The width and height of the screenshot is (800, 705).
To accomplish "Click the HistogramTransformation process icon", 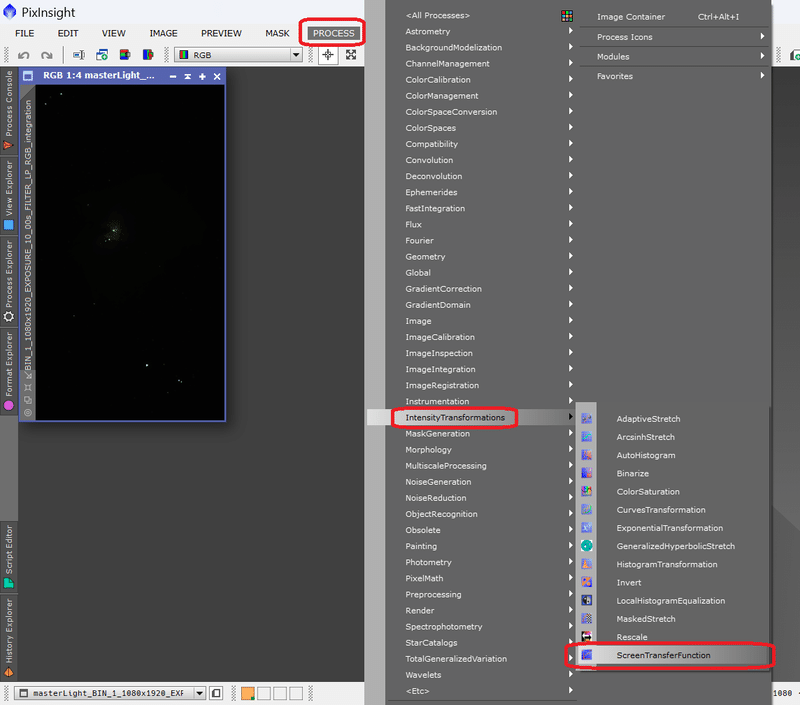I will 587,564.
